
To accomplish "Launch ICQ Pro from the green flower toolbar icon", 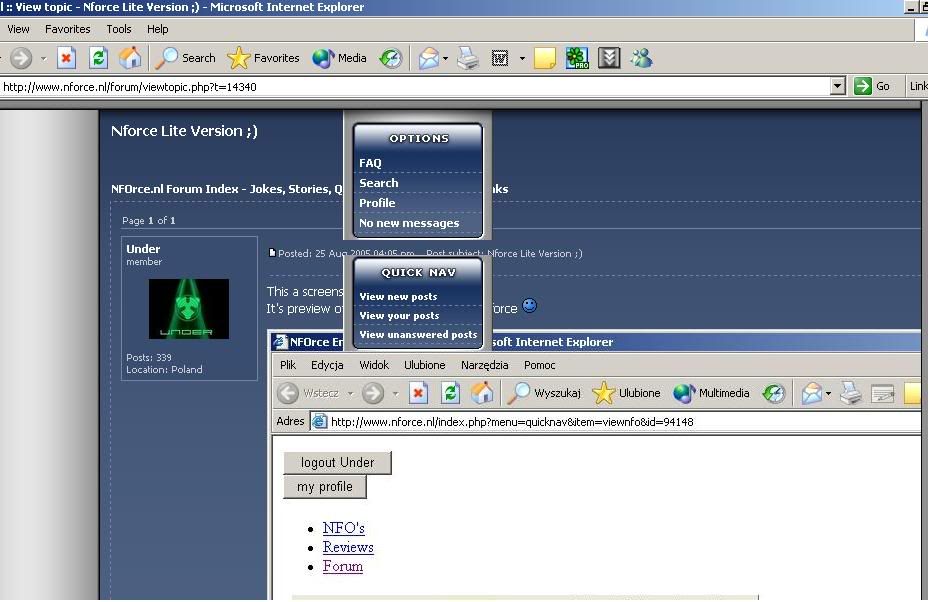I will coord(577,58).
